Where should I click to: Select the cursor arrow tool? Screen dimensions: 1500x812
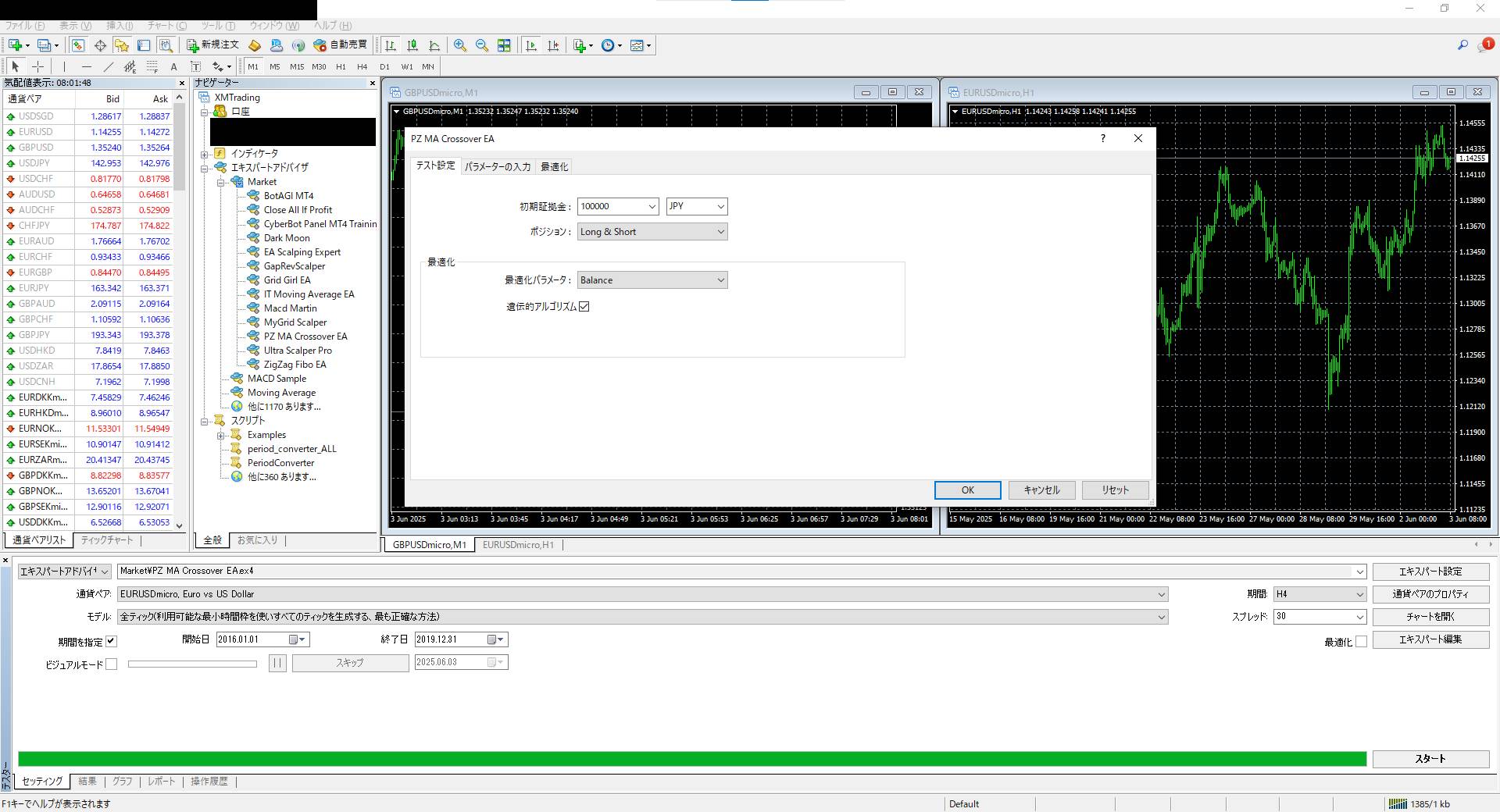click(15, 66)
